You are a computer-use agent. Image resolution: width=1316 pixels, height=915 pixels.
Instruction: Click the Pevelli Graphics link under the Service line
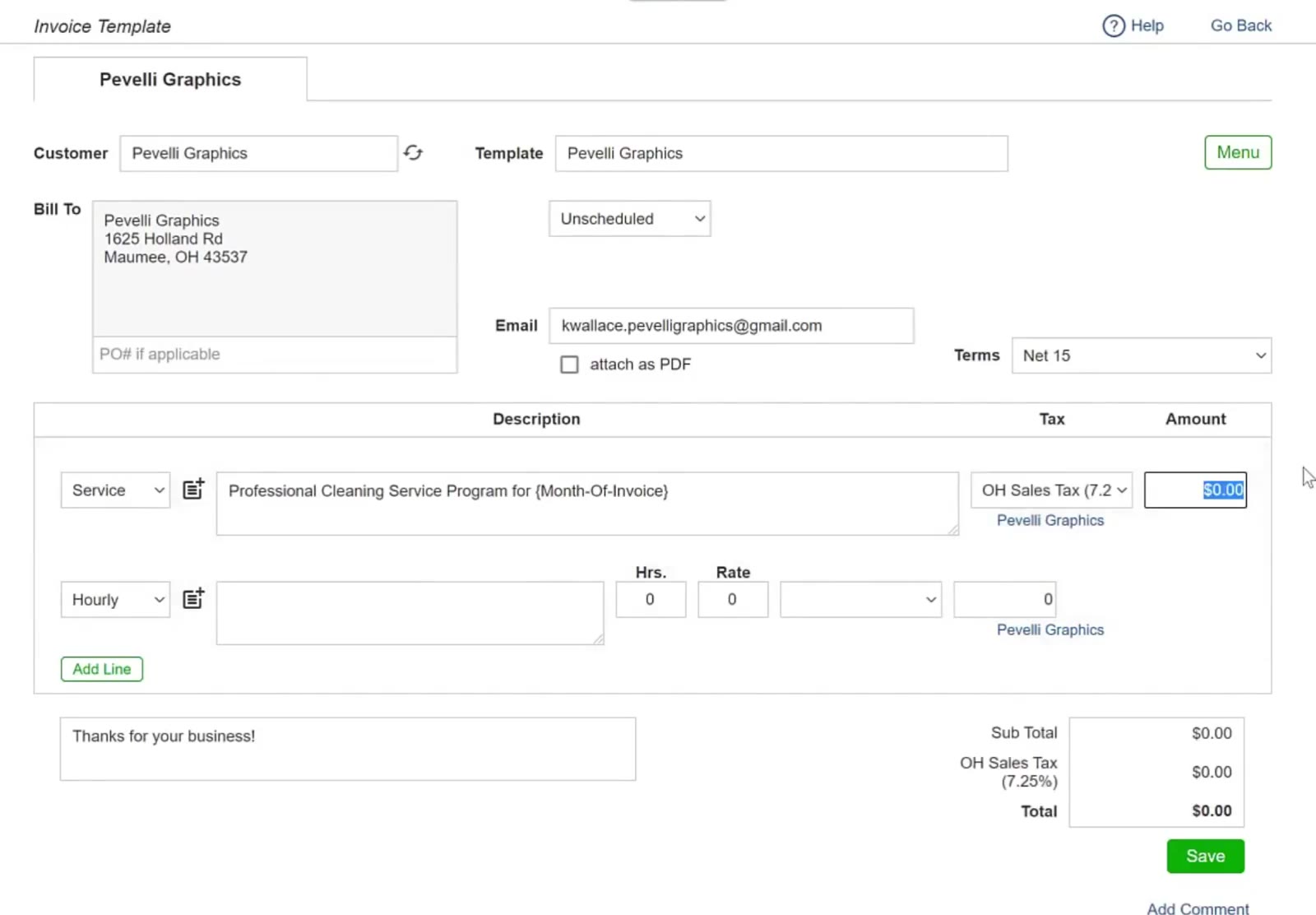tap(1050, 520)
